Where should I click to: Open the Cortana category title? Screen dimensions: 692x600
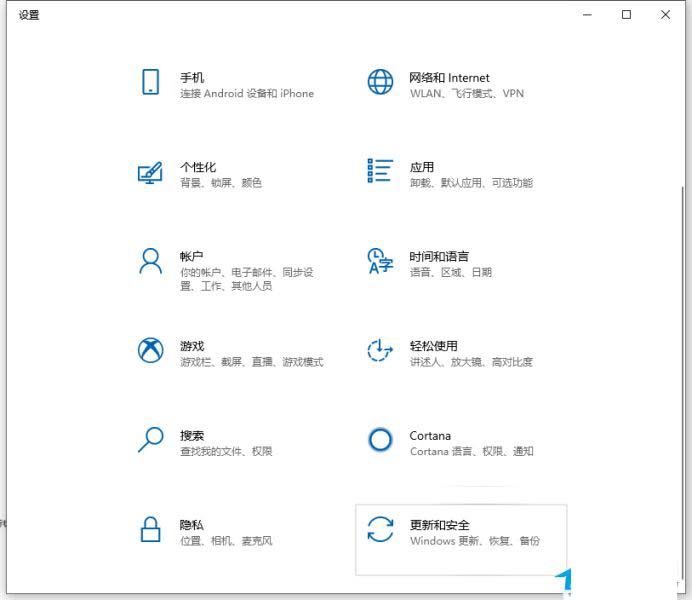(x=430, y=436)
